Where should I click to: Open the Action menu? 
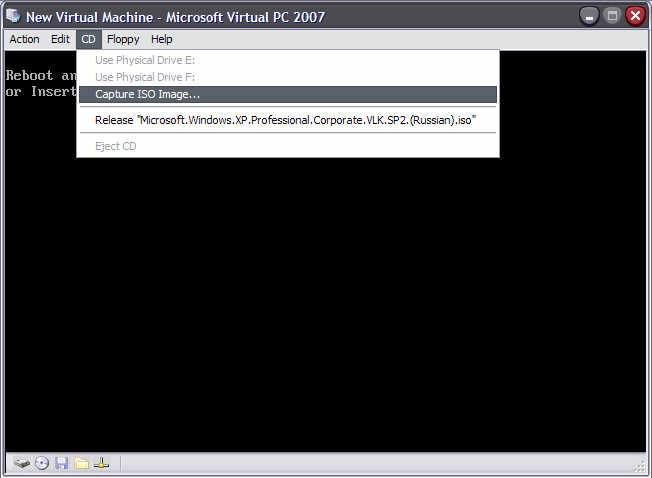[25, 39]
